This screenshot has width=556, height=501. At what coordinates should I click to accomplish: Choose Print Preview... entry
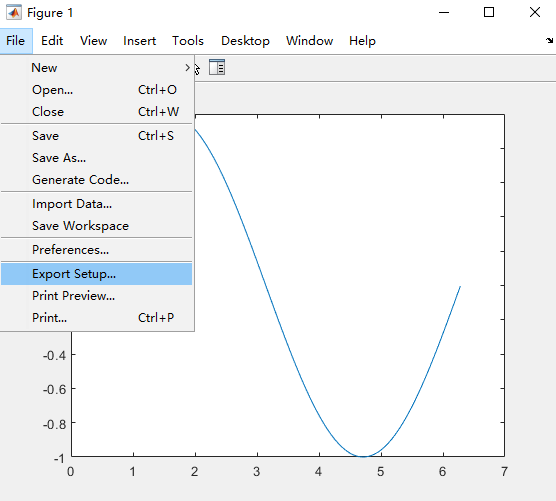tap(96, 296)
